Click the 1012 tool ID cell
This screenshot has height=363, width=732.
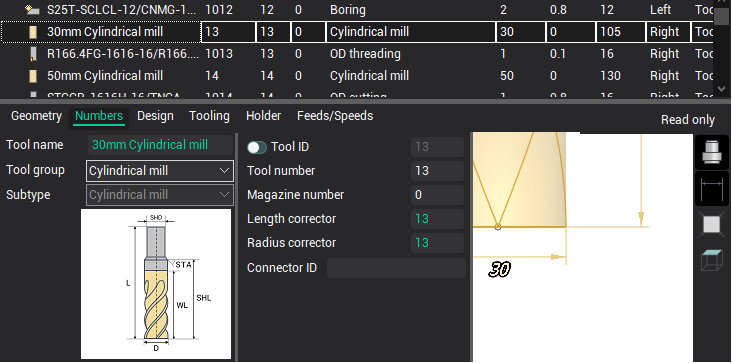pos(219,10)
